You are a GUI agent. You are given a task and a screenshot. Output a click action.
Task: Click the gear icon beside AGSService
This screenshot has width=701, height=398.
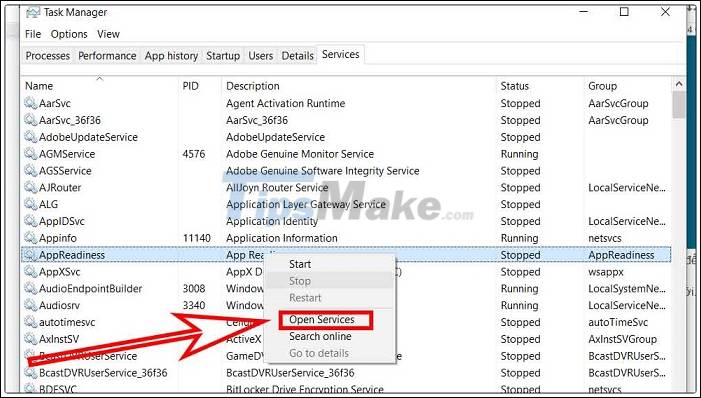click(30, 171)
